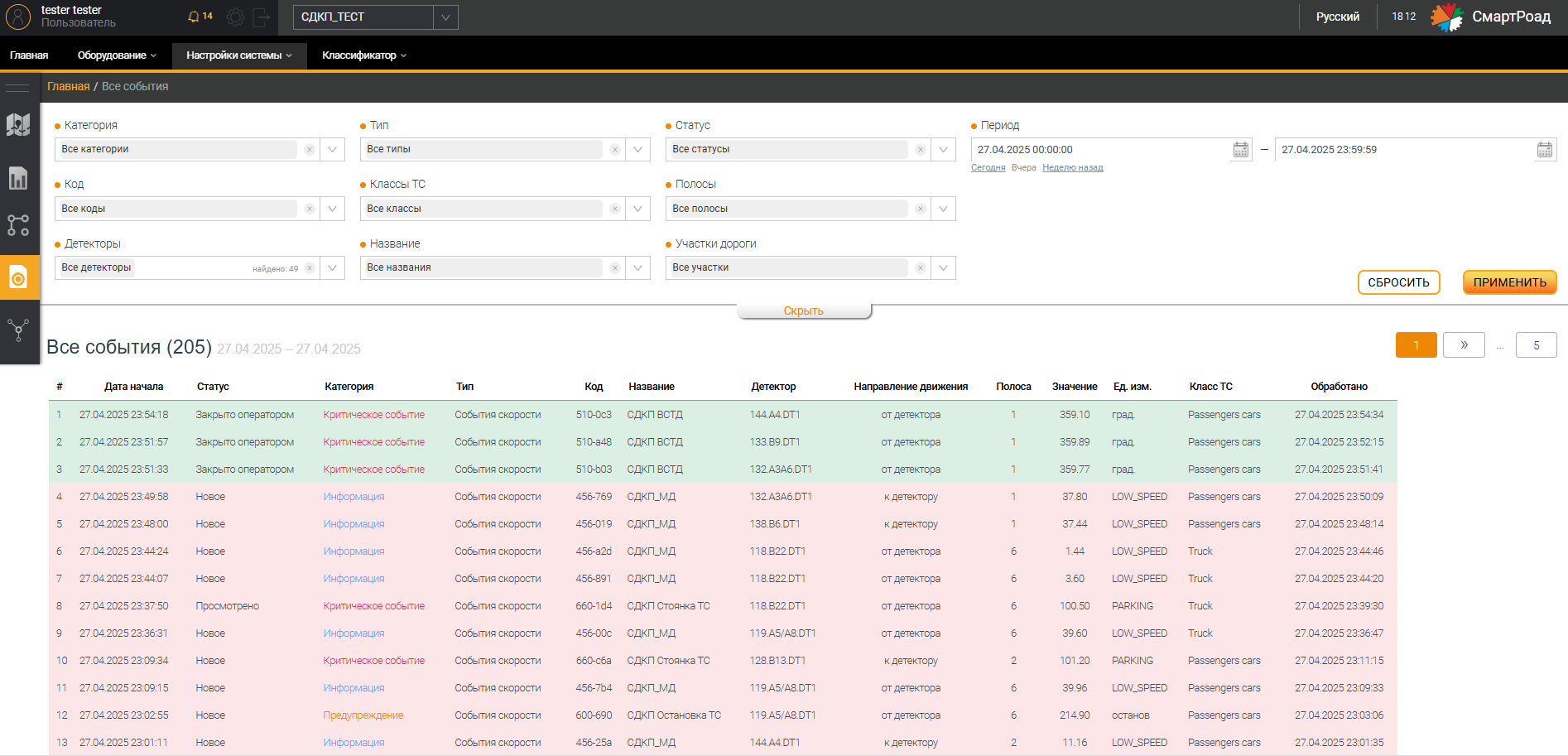Click the Значение column header
Viewport: 1568px width, 756px height.
1075,387
